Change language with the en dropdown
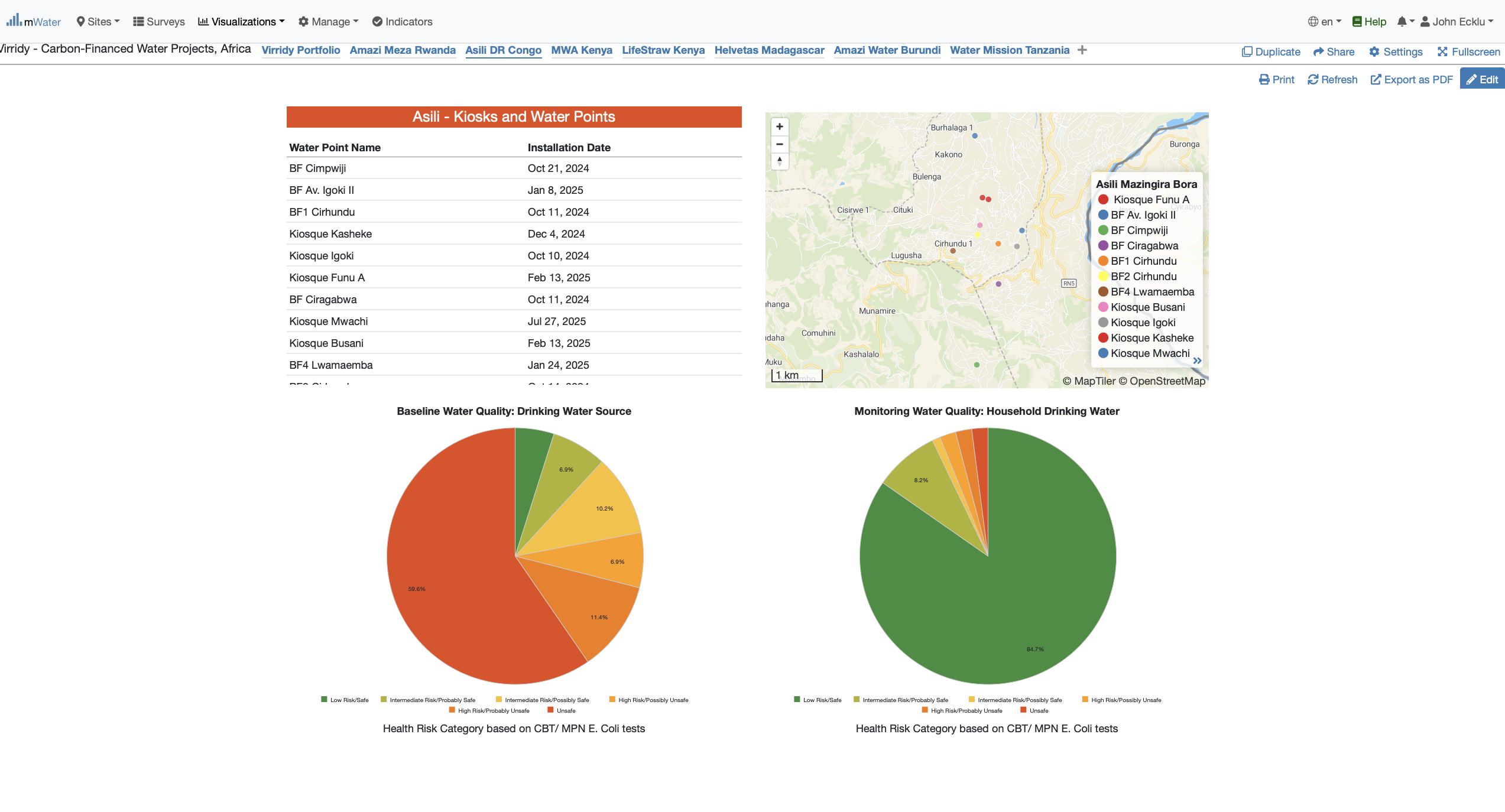 tap(1324, 21)
